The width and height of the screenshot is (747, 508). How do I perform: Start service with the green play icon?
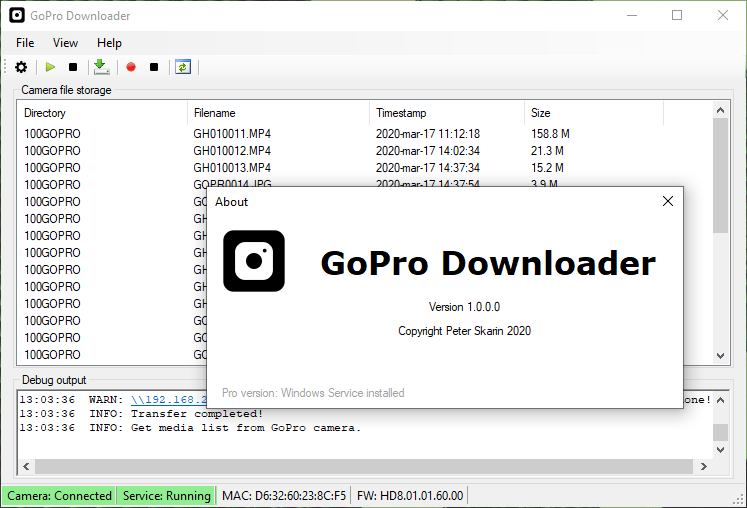pos(50,67)
